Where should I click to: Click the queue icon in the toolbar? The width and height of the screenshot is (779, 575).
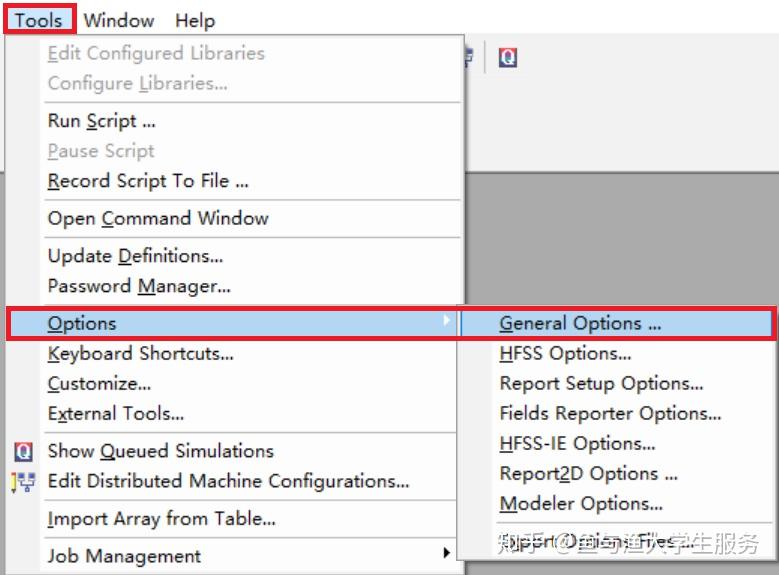[x=508, y=58]
